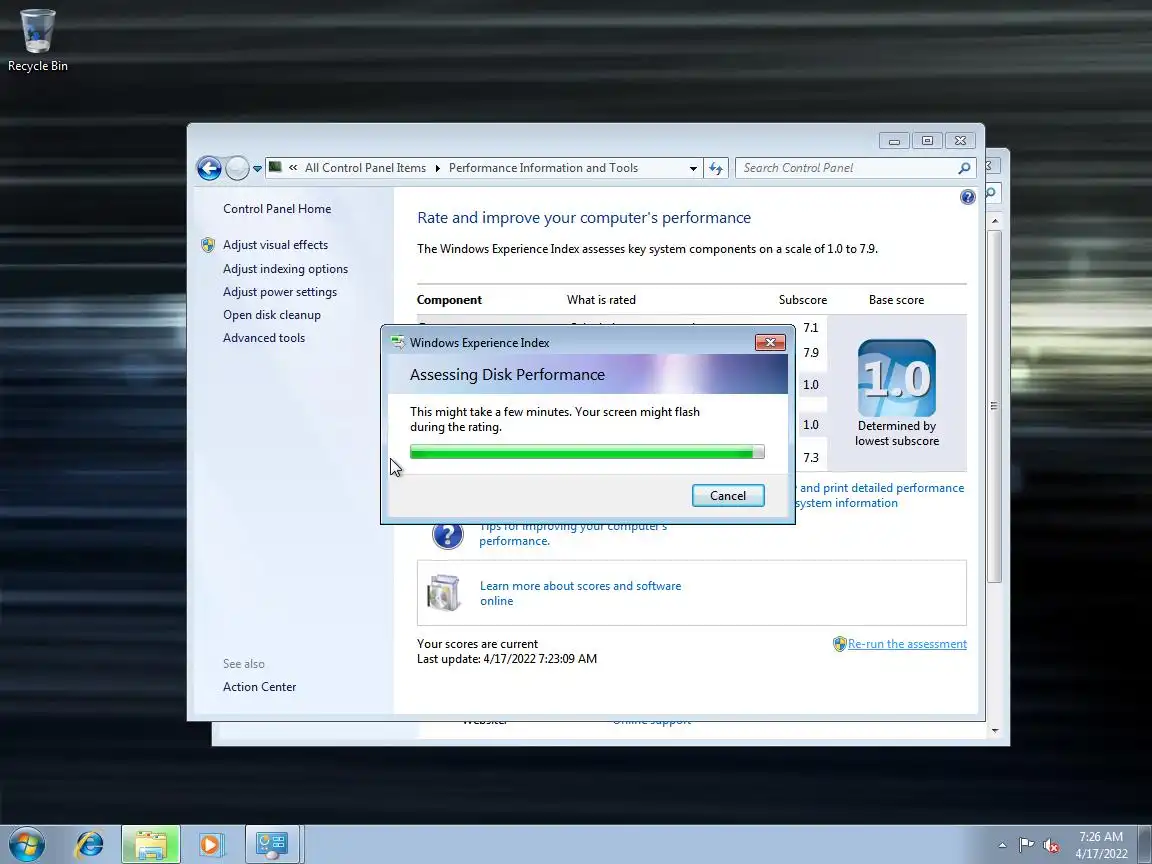This screenshot has width=1152, height=864.
Task: Click the search magnifier icon
Action: pyautogui.click(x=965, y=168)
